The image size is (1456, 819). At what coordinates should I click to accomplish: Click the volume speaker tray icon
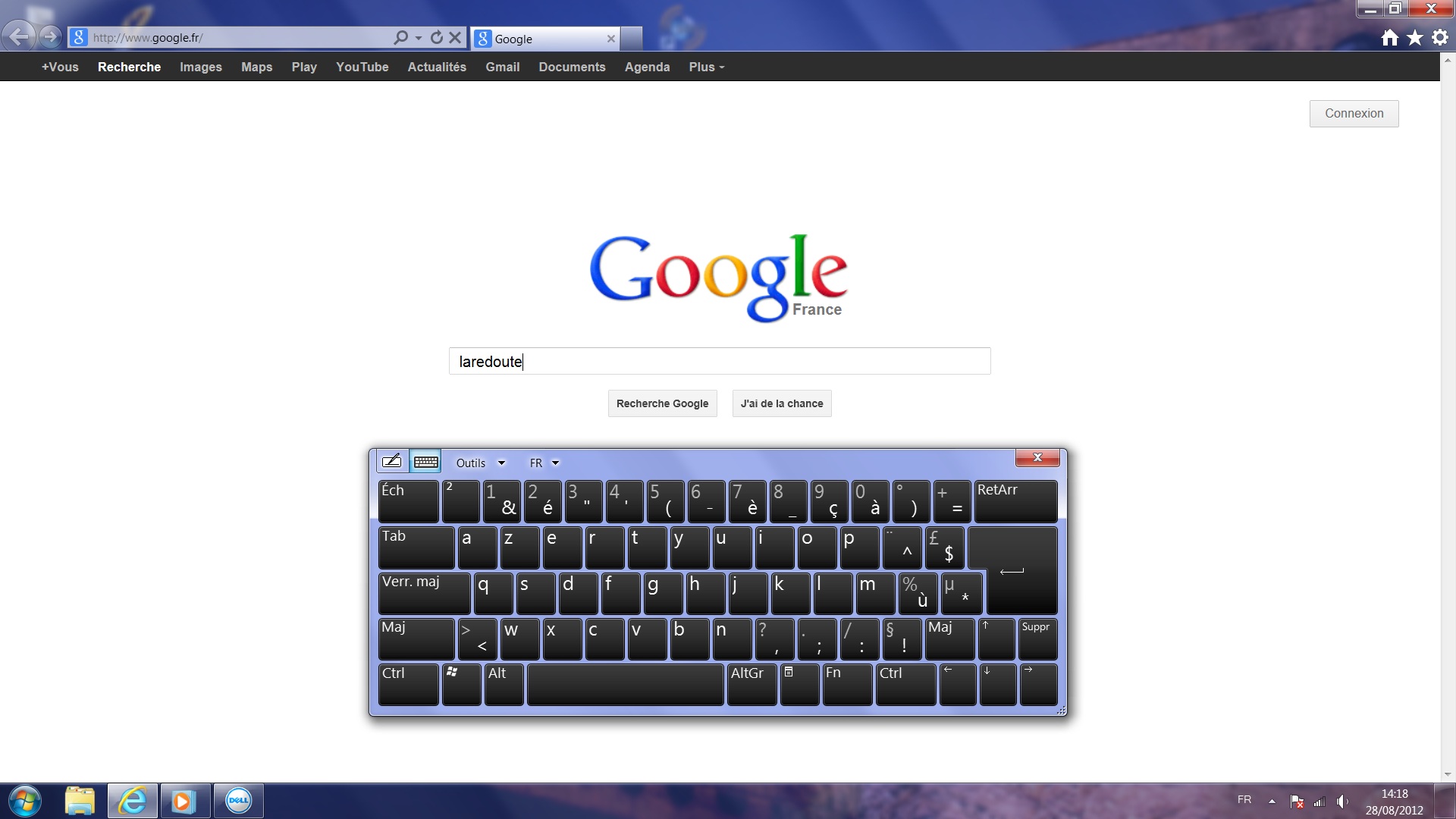tap(1342, 801)
